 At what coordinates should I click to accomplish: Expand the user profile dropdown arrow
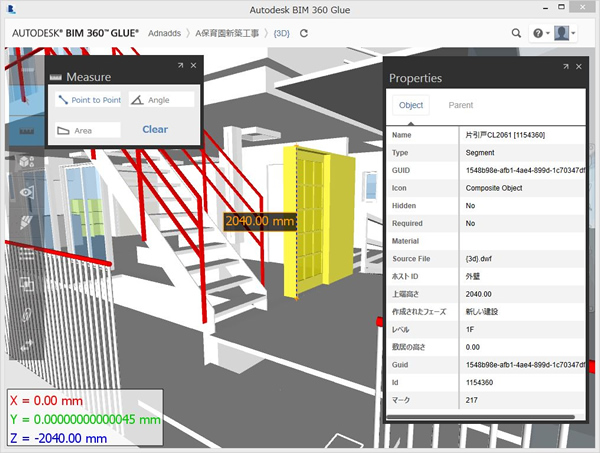[x=573, y=33]
